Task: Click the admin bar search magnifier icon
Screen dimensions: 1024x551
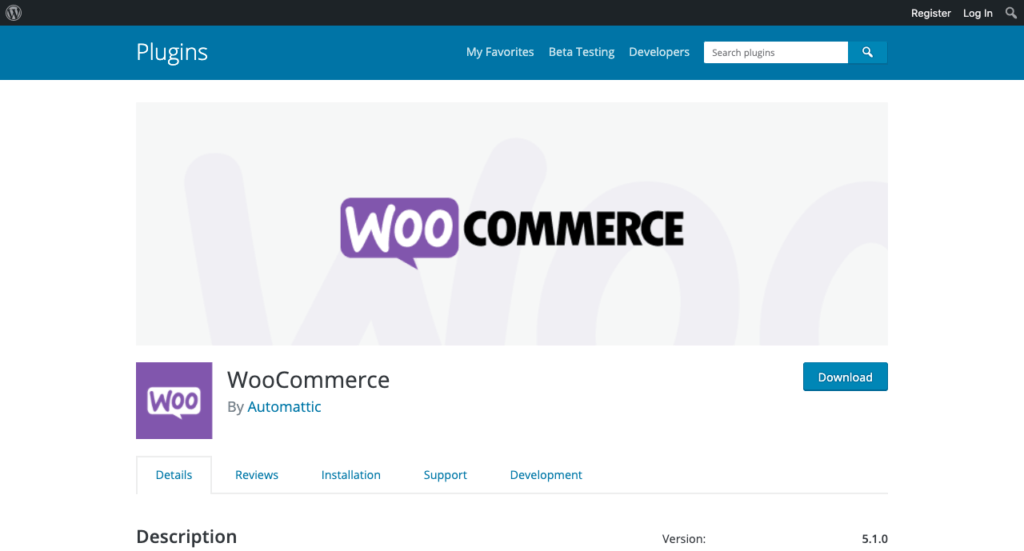Action: 1010,13
